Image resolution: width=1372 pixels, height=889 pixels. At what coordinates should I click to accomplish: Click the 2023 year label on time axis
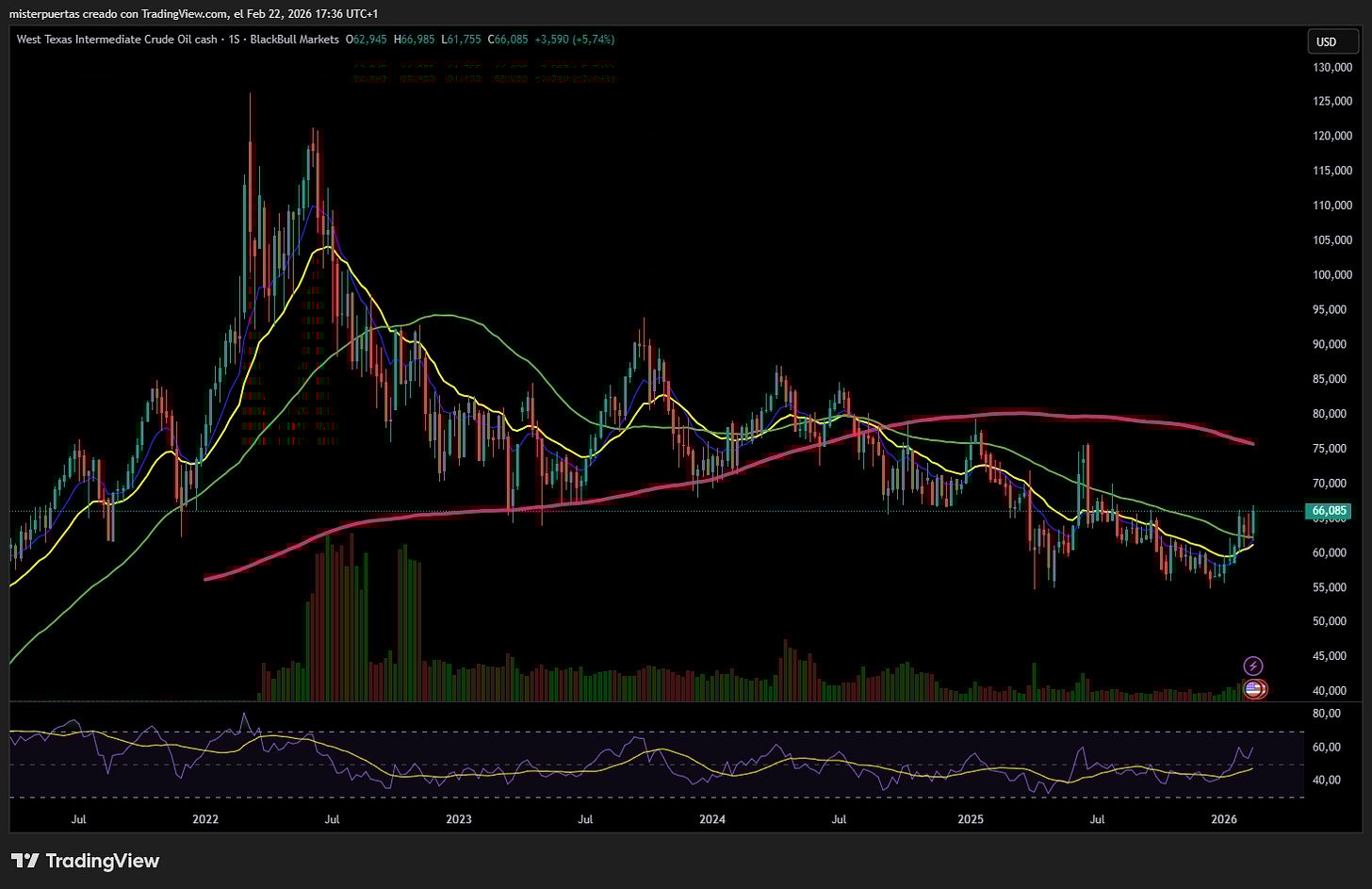[x=459, y=820]
